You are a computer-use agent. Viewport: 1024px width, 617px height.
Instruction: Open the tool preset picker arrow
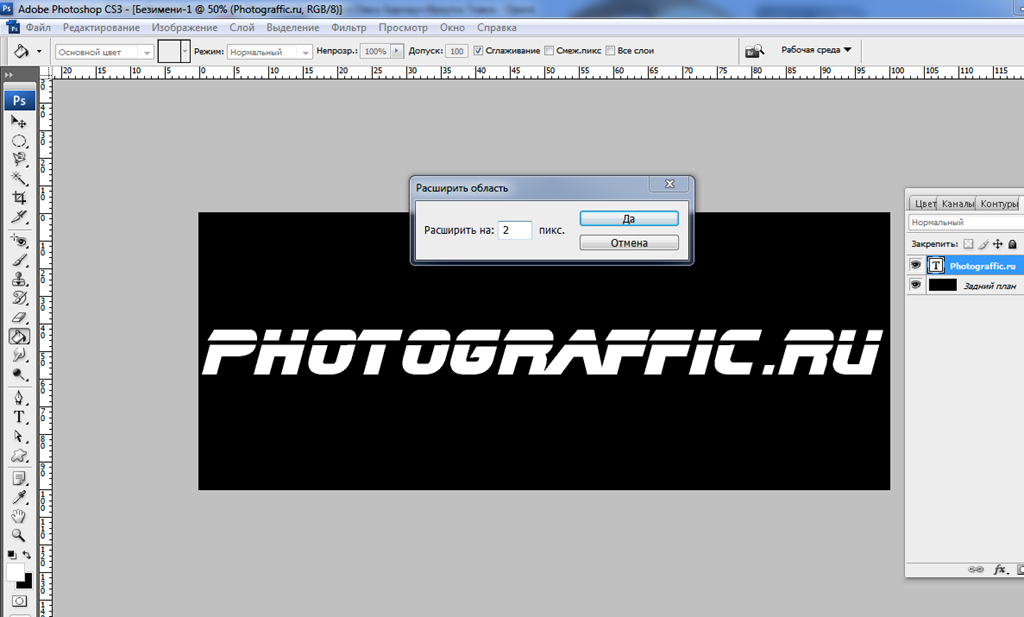pos(39,51)
